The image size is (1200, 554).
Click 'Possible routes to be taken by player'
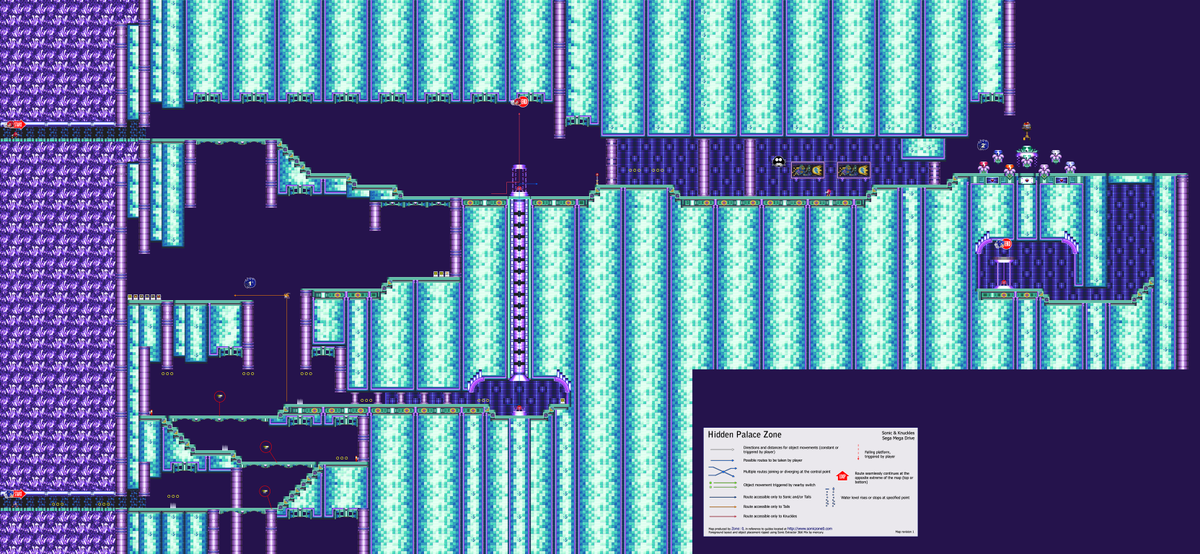[773, 460]
